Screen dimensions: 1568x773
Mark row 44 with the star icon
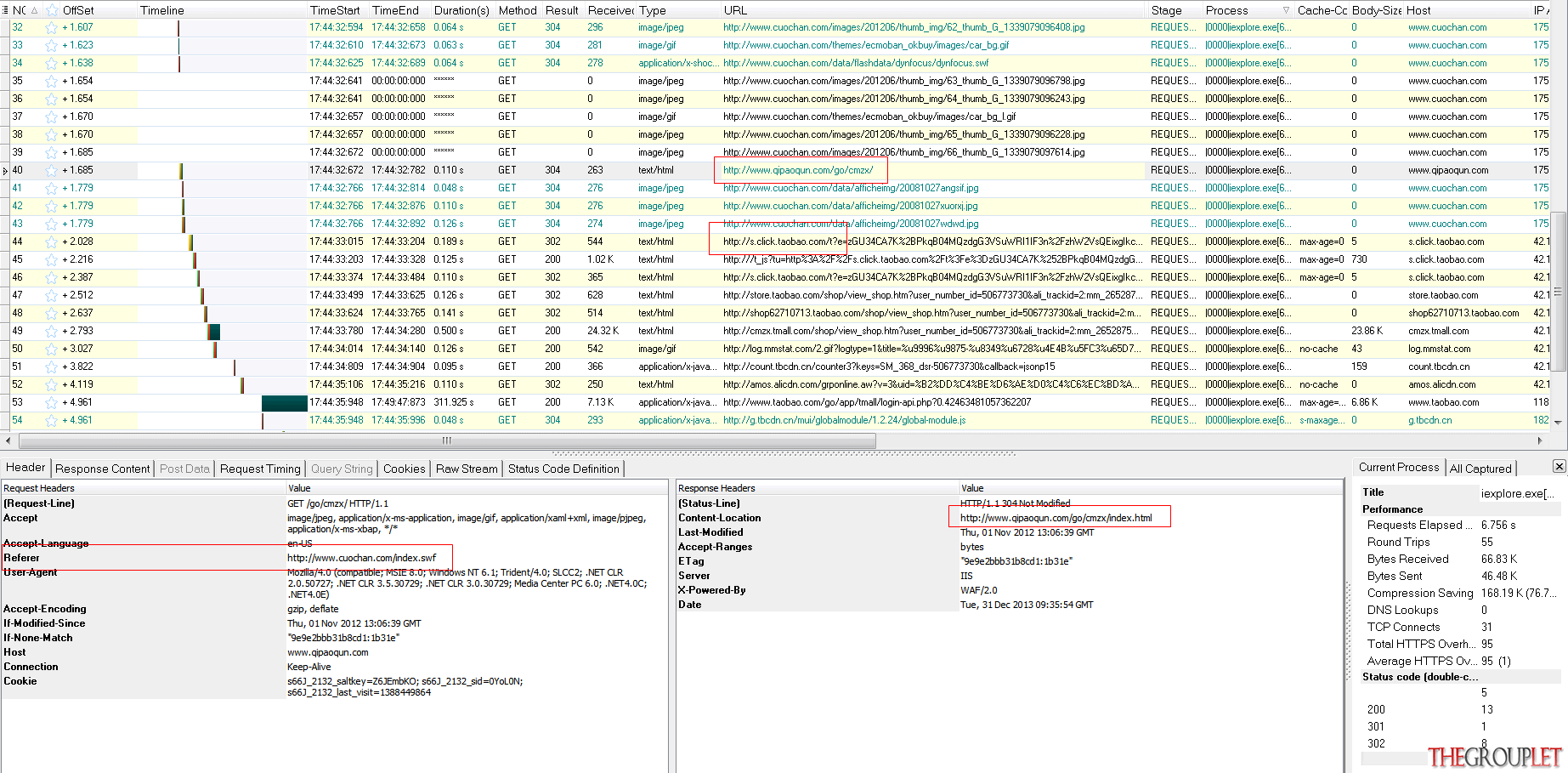51,242
